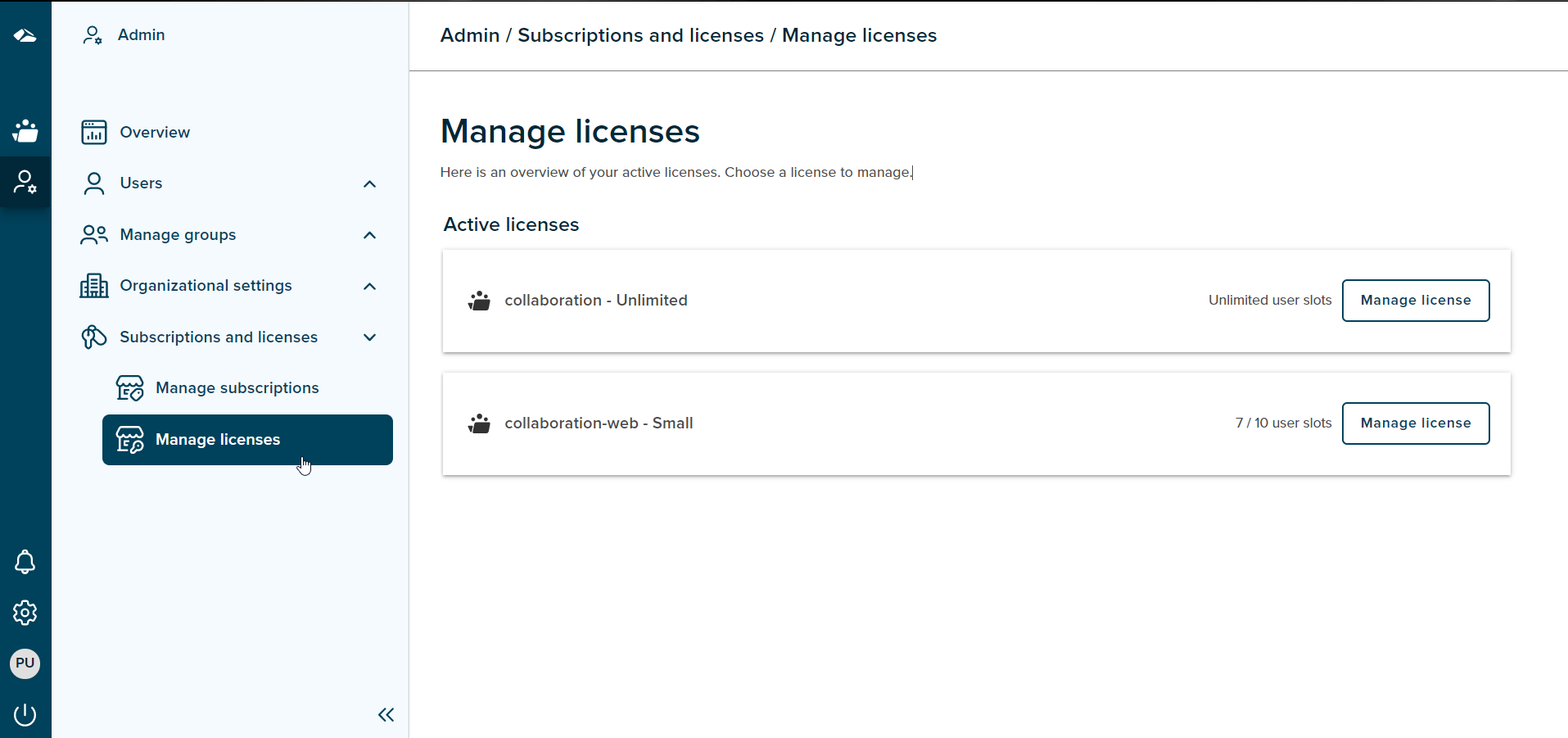
Task: Collapse the Users section chevron
Action: [x=369, y=184]
